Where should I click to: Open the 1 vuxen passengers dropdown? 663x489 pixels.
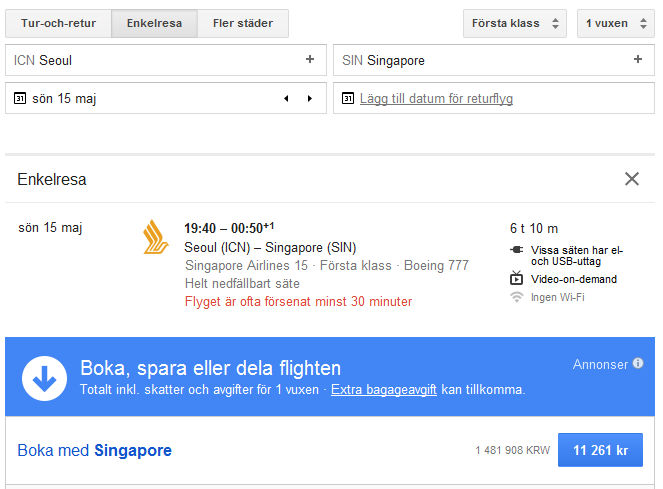click(615, 23)
